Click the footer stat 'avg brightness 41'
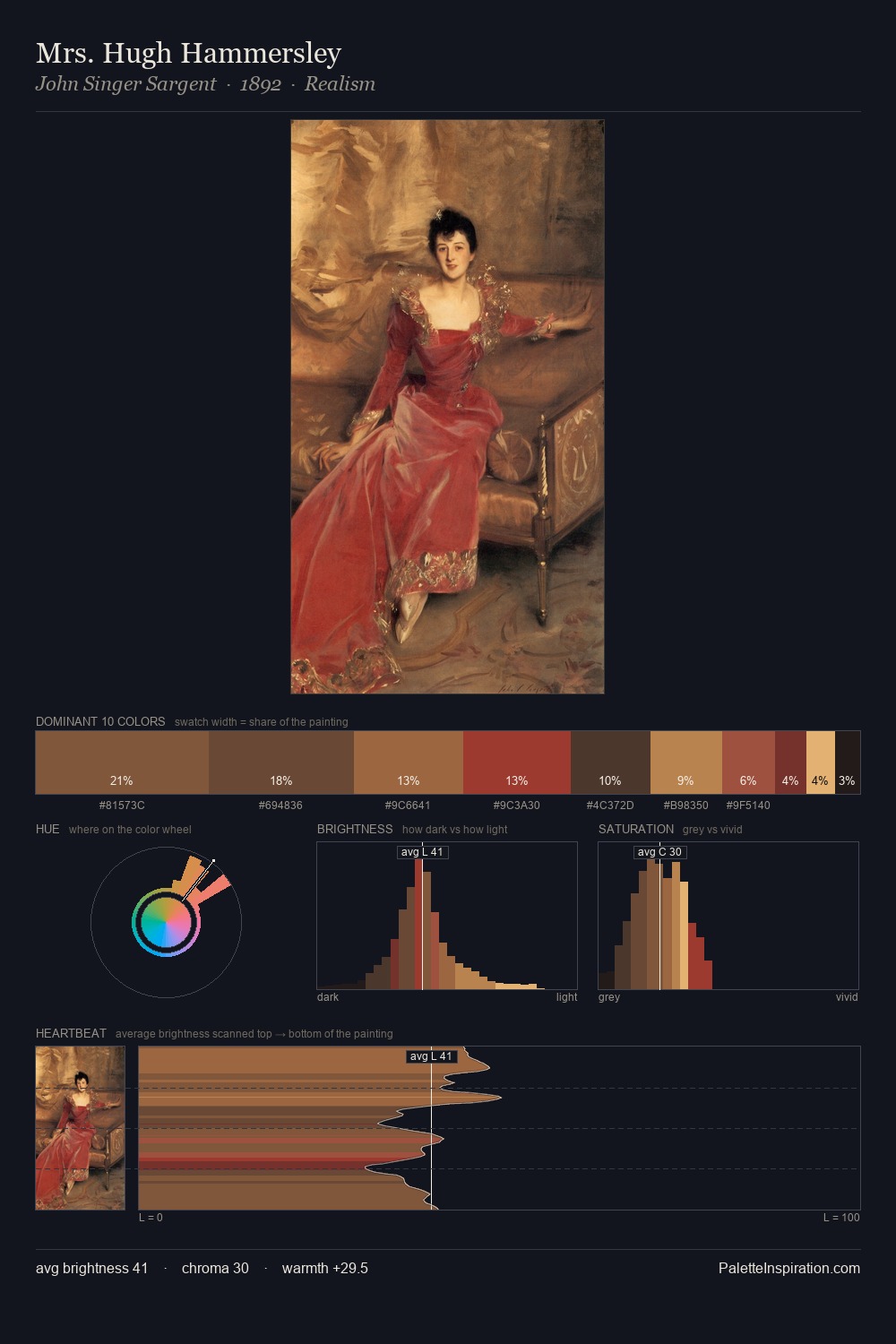The width and height of the screenshot is (896, 1344). [92, 1269]
